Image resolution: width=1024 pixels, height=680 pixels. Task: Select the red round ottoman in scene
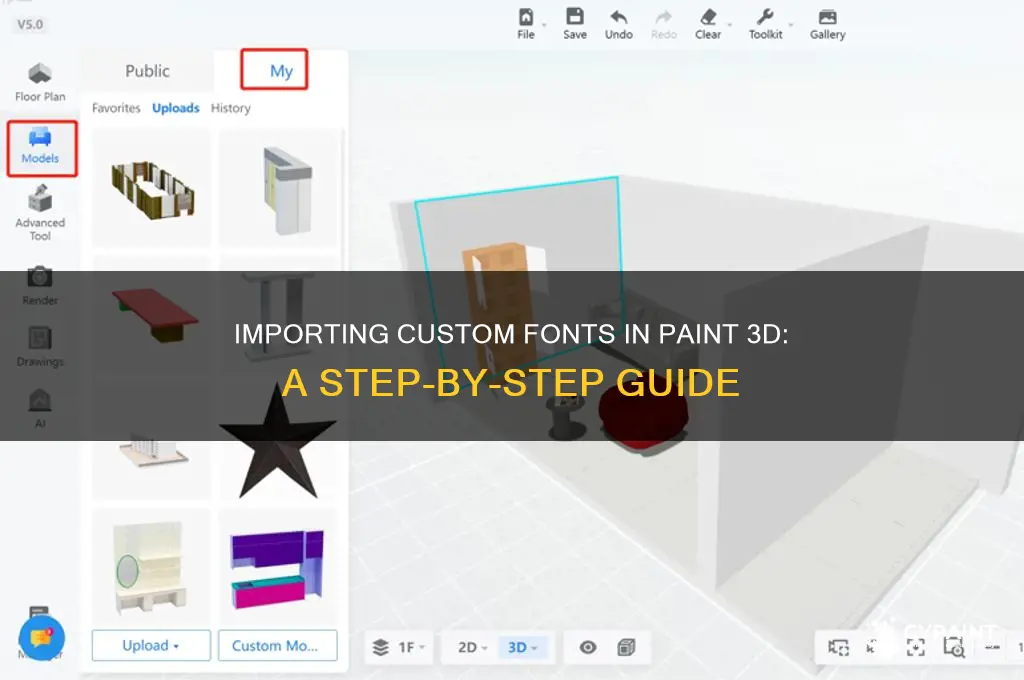click(643, 415)
